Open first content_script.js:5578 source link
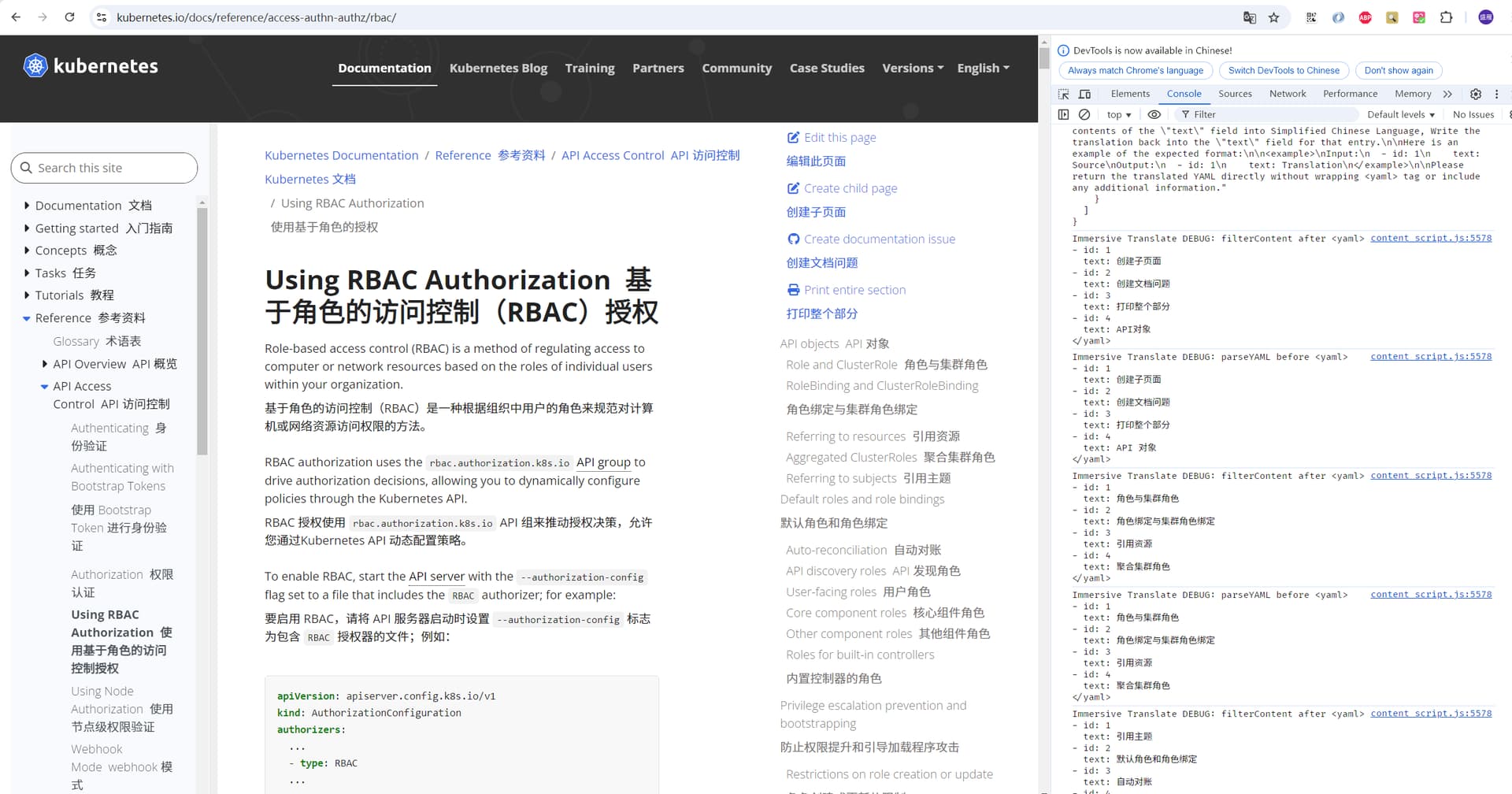The image size is (1512, 794). coord(1431,238)
